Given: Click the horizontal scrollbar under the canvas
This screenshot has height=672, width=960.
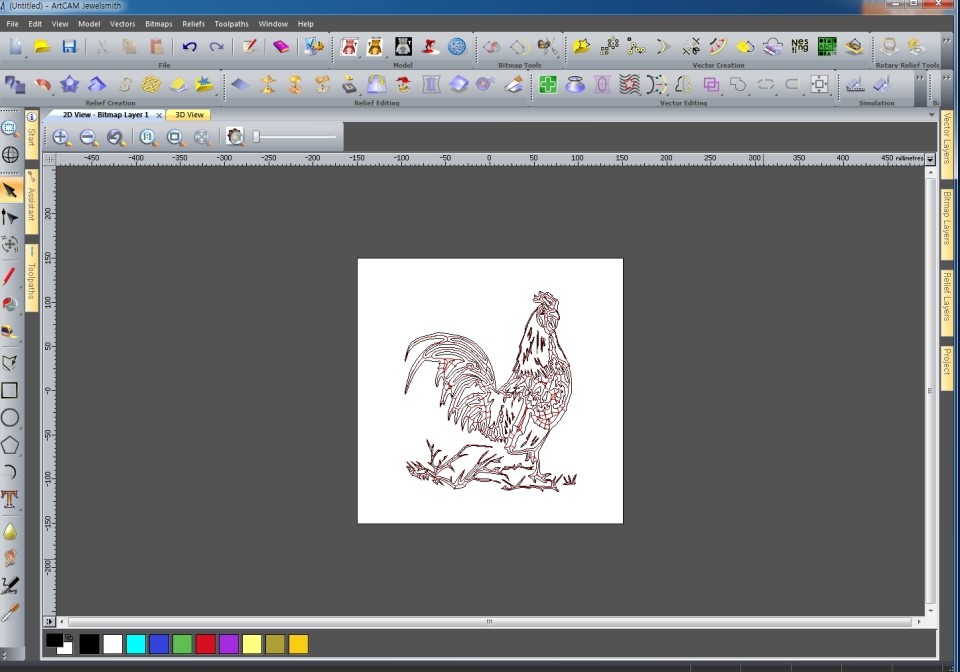Looking at the screenshot, I should point(489,622).
